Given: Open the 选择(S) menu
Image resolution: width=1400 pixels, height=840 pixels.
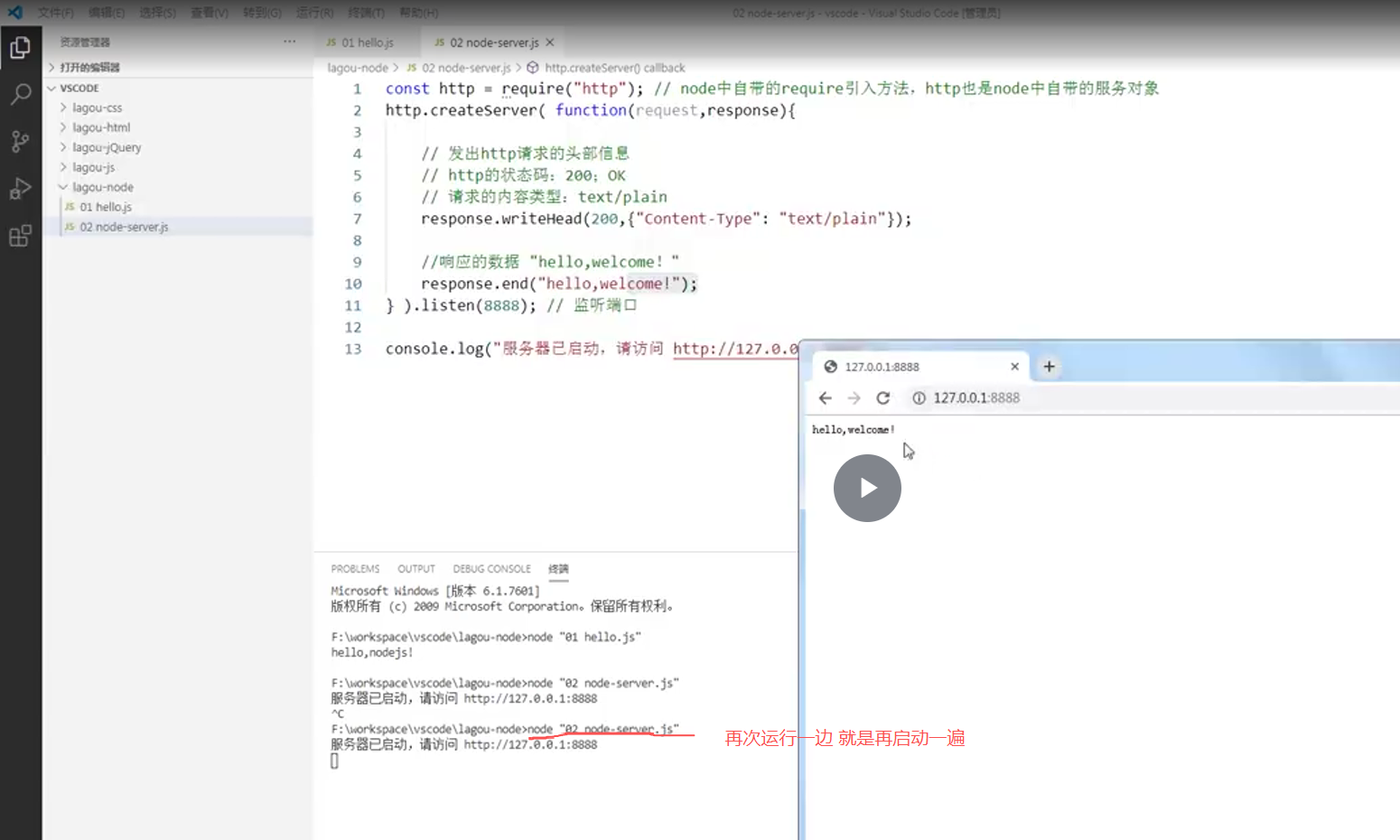Looking at the screenshot, I should tap(158, 13).
